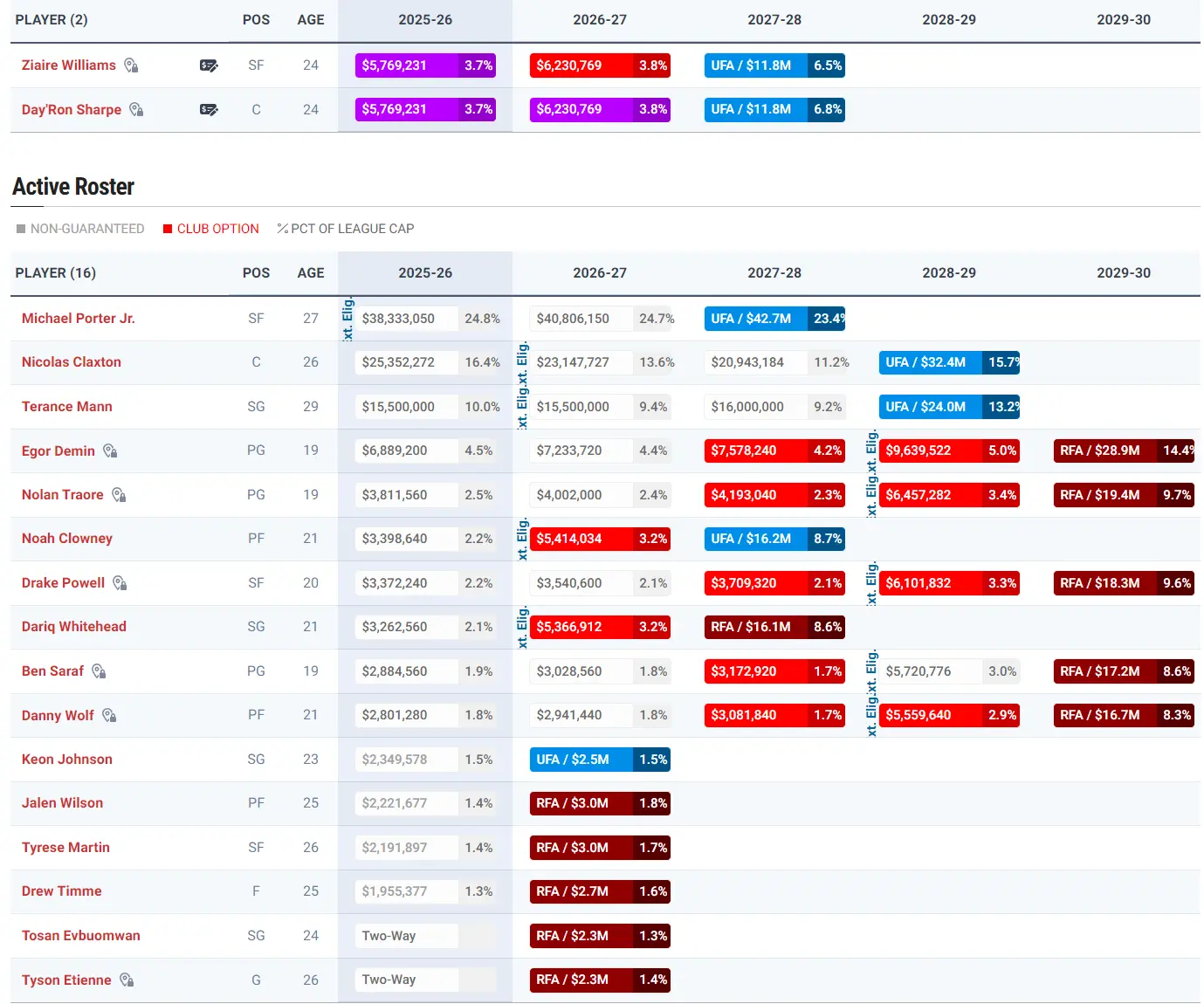This screenshot has height=1004, width=1204.
Task: Click the NON-GUARANTEED legend label
Action: click(87, 229)
